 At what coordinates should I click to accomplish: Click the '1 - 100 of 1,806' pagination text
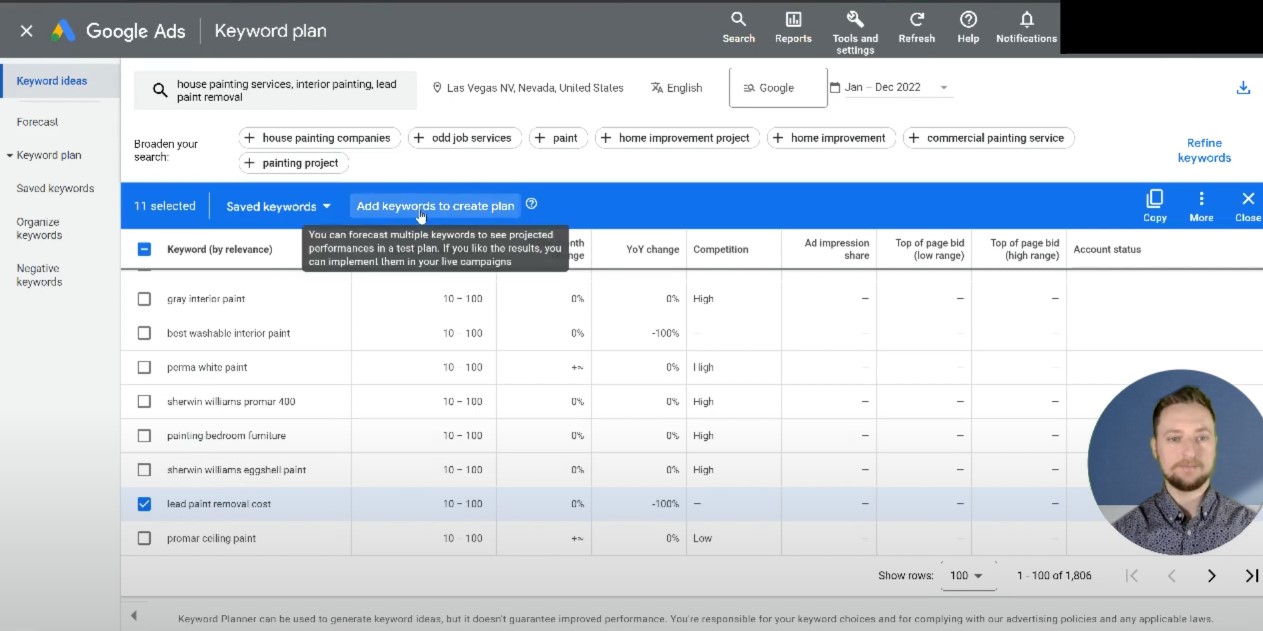[x=1054, y=576]
